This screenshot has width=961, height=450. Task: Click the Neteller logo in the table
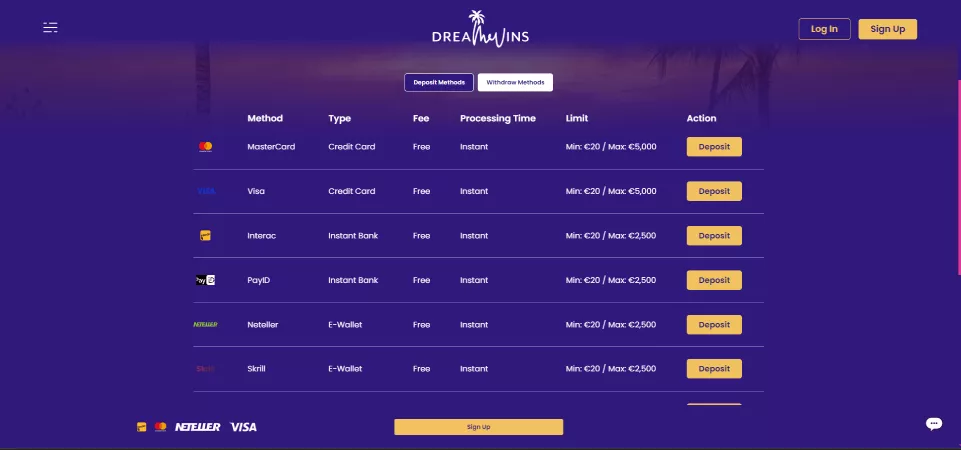[205, 325]
